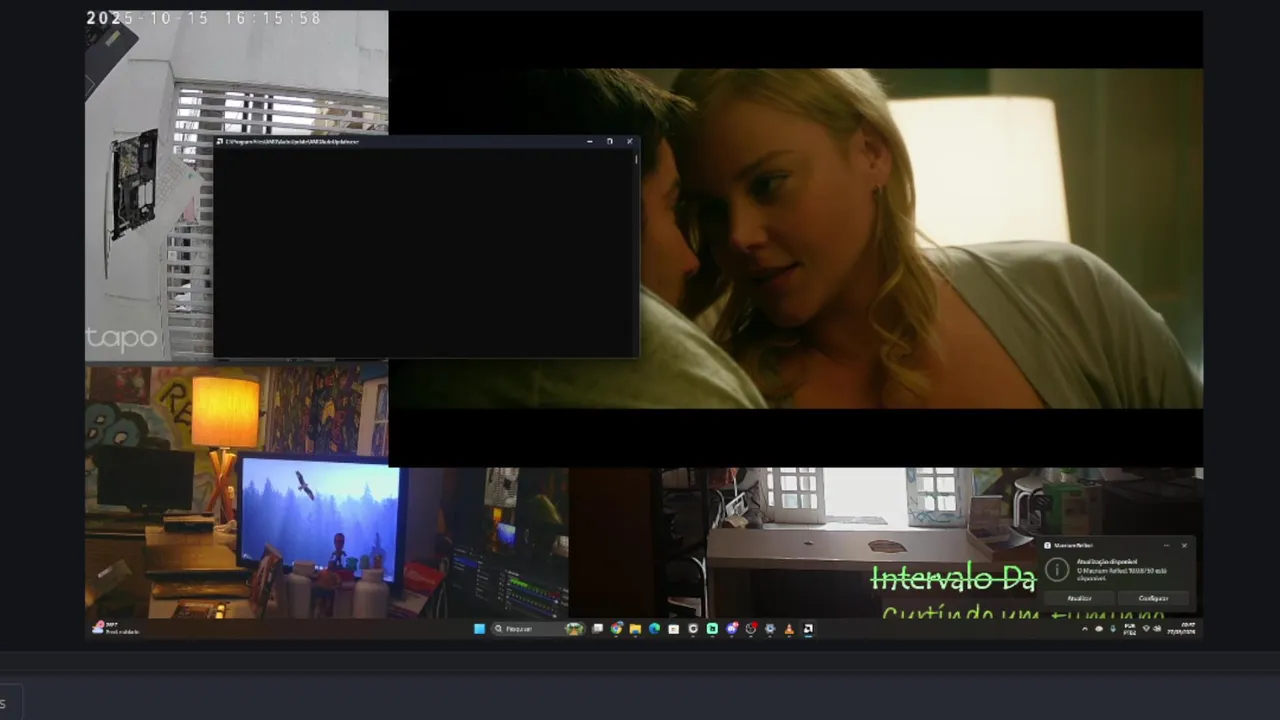The image size is (1280, 720).
Task: Click the notification's info circle icon
Action: coord(1057,570)
